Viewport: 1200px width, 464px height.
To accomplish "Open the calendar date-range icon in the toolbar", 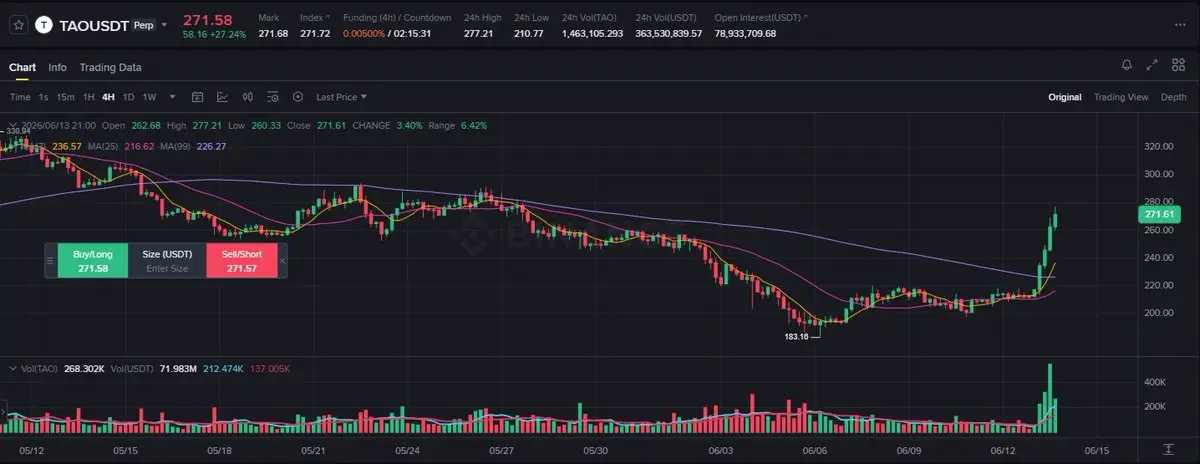I will tap(197, 97).
